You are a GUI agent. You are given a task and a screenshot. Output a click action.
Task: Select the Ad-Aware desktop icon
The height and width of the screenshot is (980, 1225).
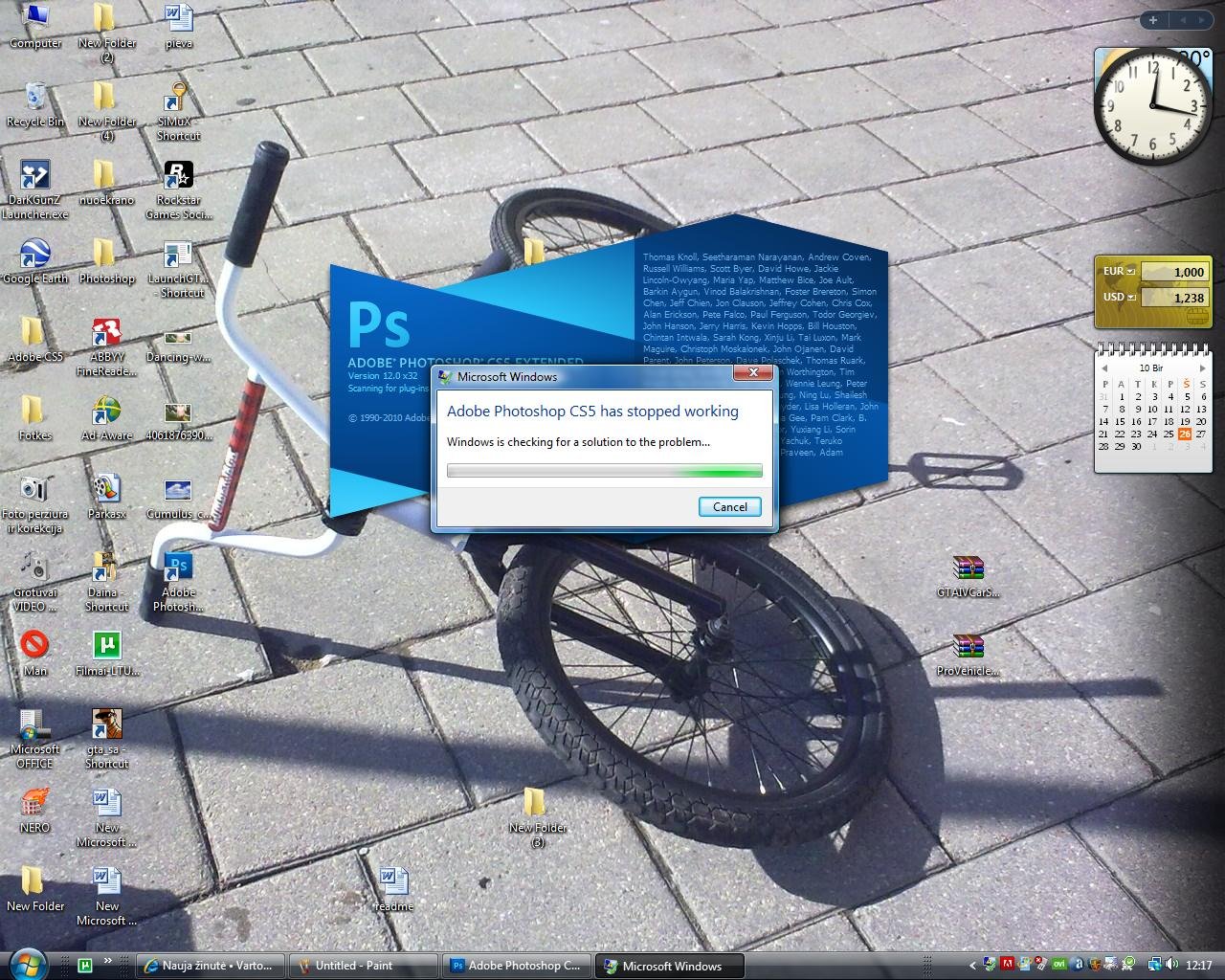[106, 412]
